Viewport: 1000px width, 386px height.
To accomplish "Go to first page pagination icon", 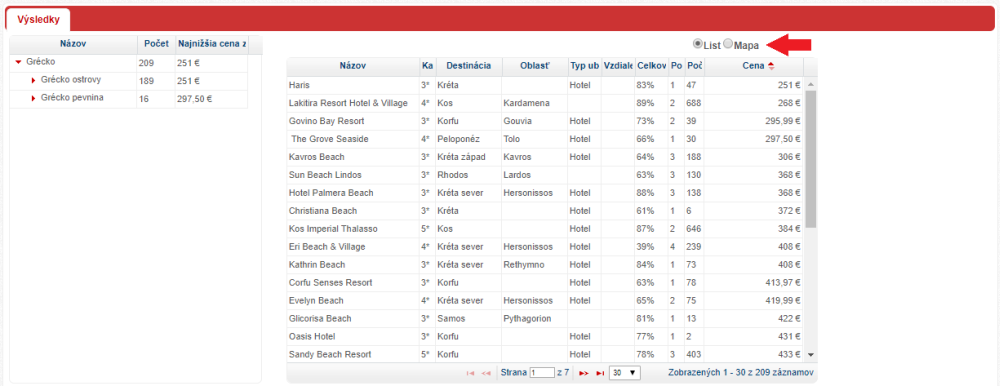I will (x=471, y=373).
